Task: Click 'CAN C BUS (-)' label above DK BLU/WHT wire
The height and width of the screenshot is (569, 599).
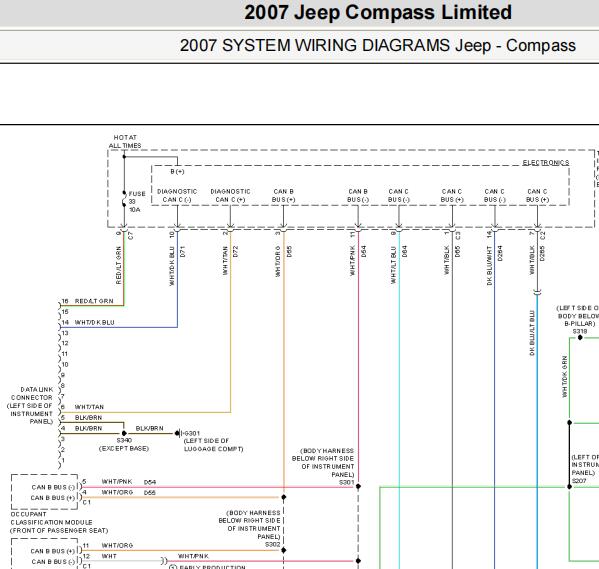Action: point(495,195)
